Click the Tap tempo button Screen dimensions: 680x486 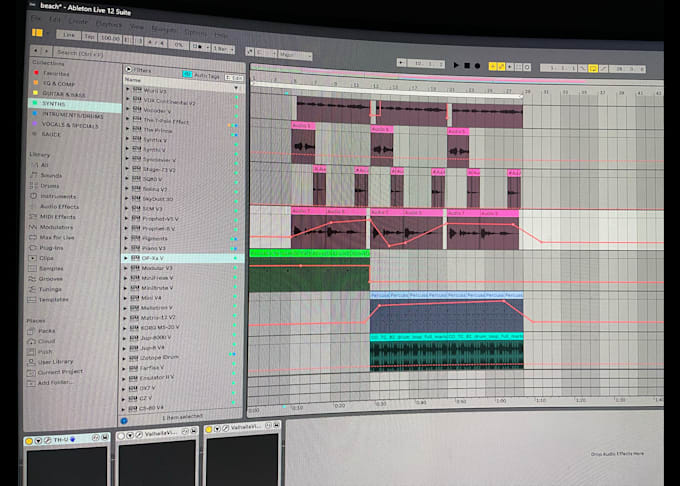(89, 36)
